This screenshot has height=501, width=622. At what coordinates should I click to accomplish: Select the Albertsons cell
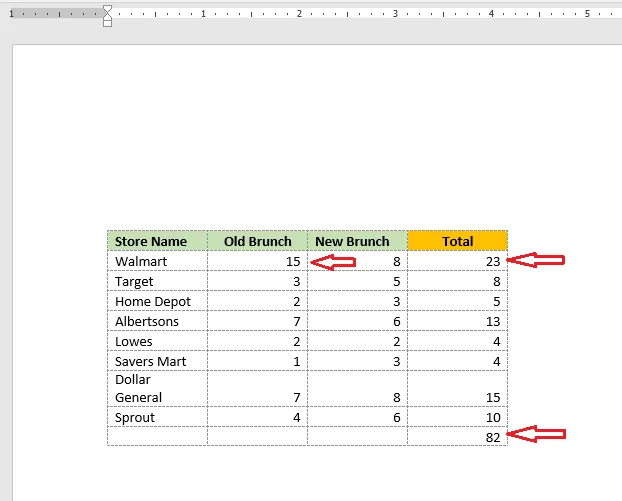pos(157,321)
